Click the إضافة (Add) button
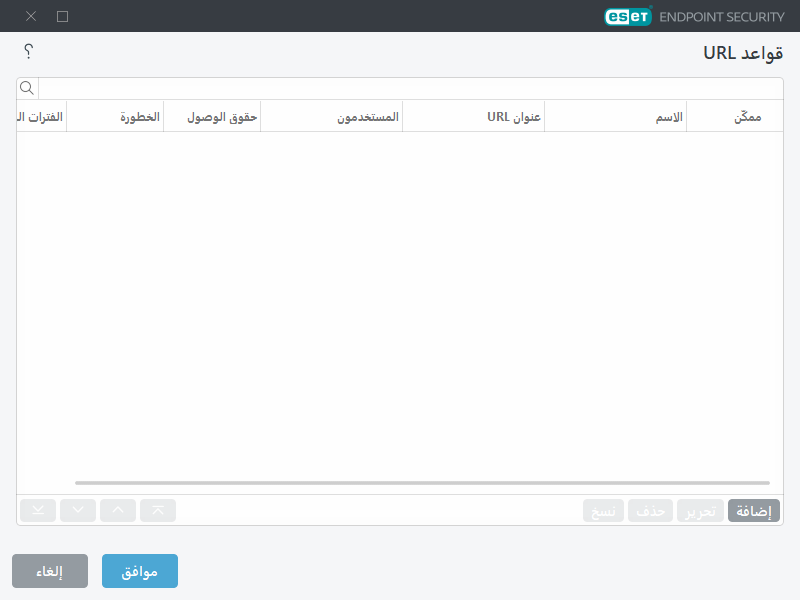 pos(754,510)
